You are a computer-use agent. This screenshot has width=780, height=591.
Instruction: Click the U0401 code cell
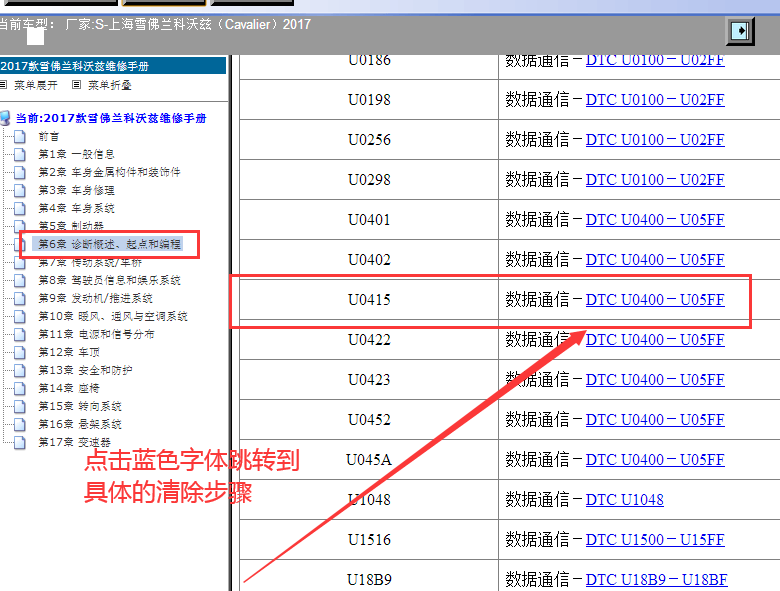[x=369, y=220]
